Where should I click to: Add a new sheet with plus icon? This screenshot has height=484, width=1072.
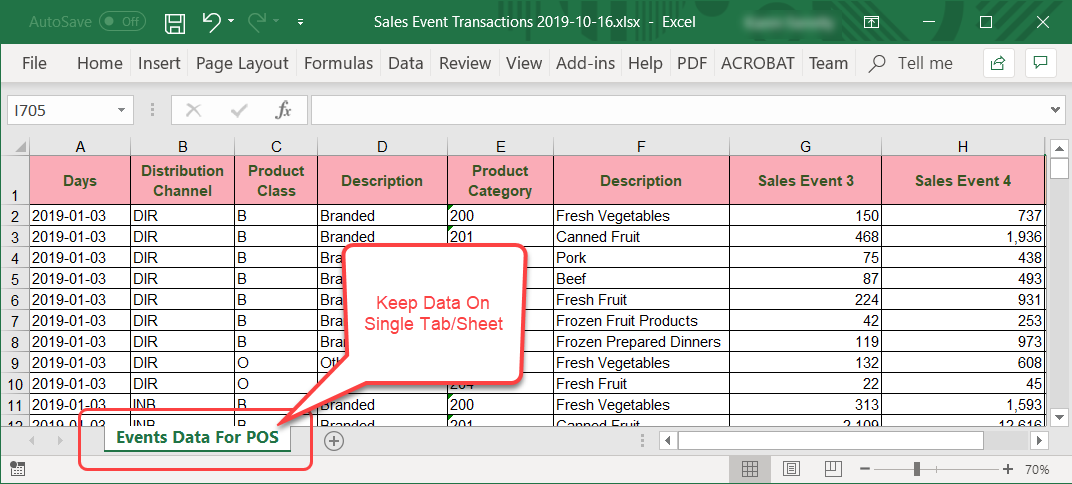(x=334, y=440)
